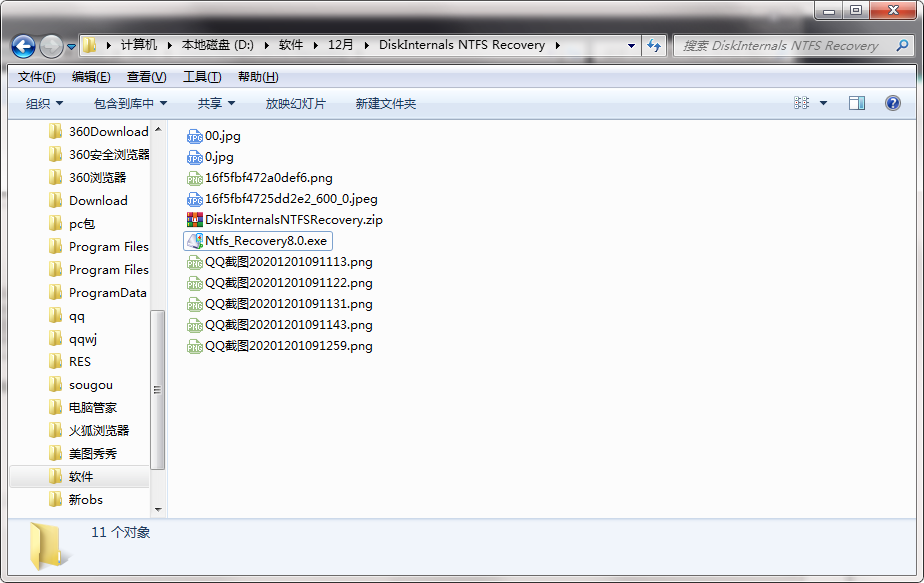Open the address bar history dropdown
This screenshot has height=583, width=924.
pyautogui.click(x=631, y=45)
